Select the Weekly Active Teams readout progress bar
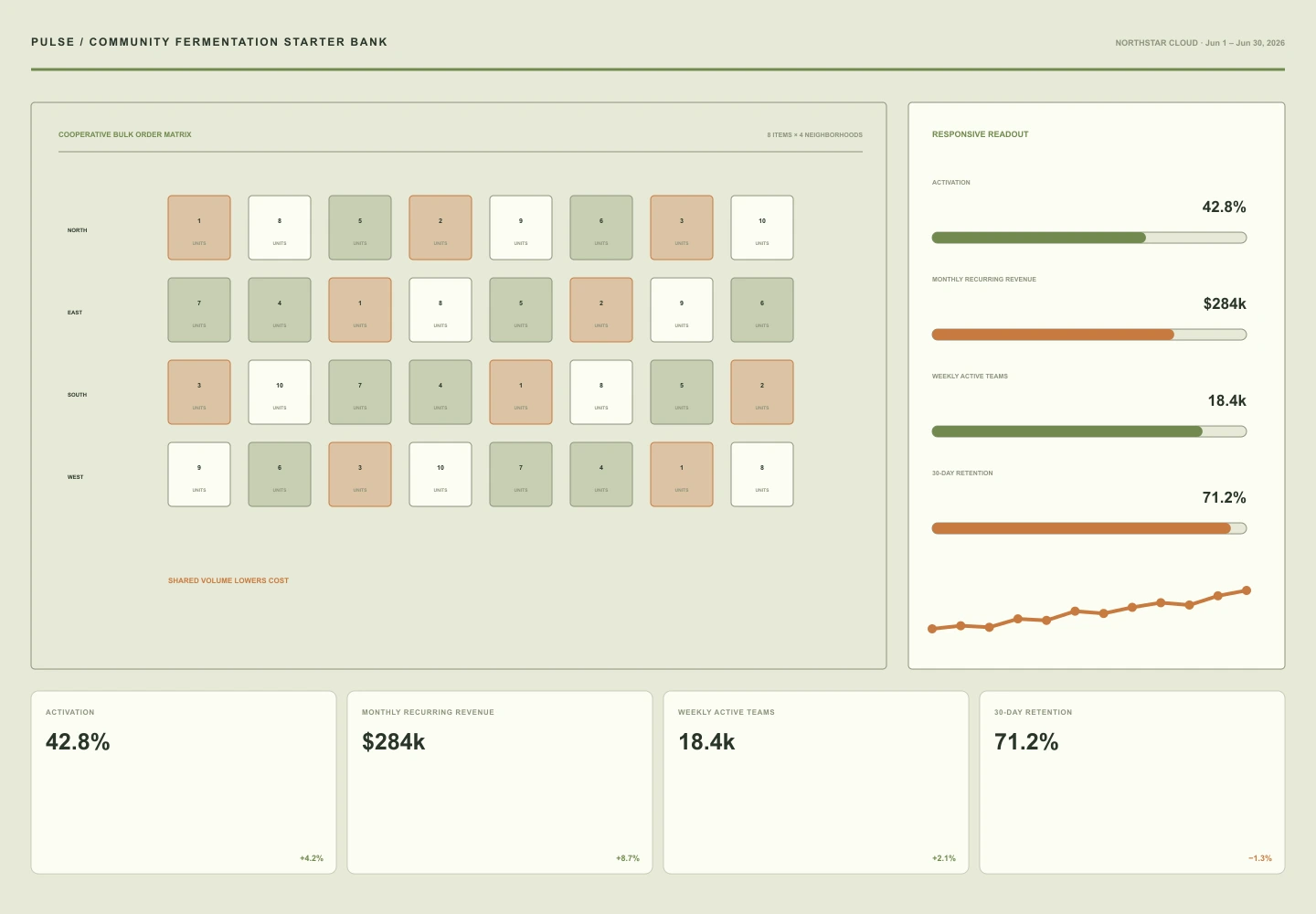The height and width of the screenshot is (914, 1316). (x=1089, y=431)
